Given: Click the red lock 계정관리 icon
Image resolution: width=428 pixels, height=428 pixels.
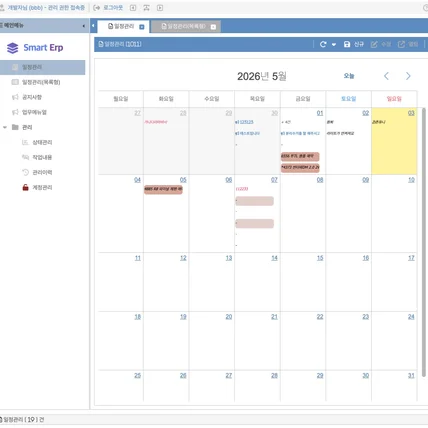Looking at the screenshot, I should point(25,187).
